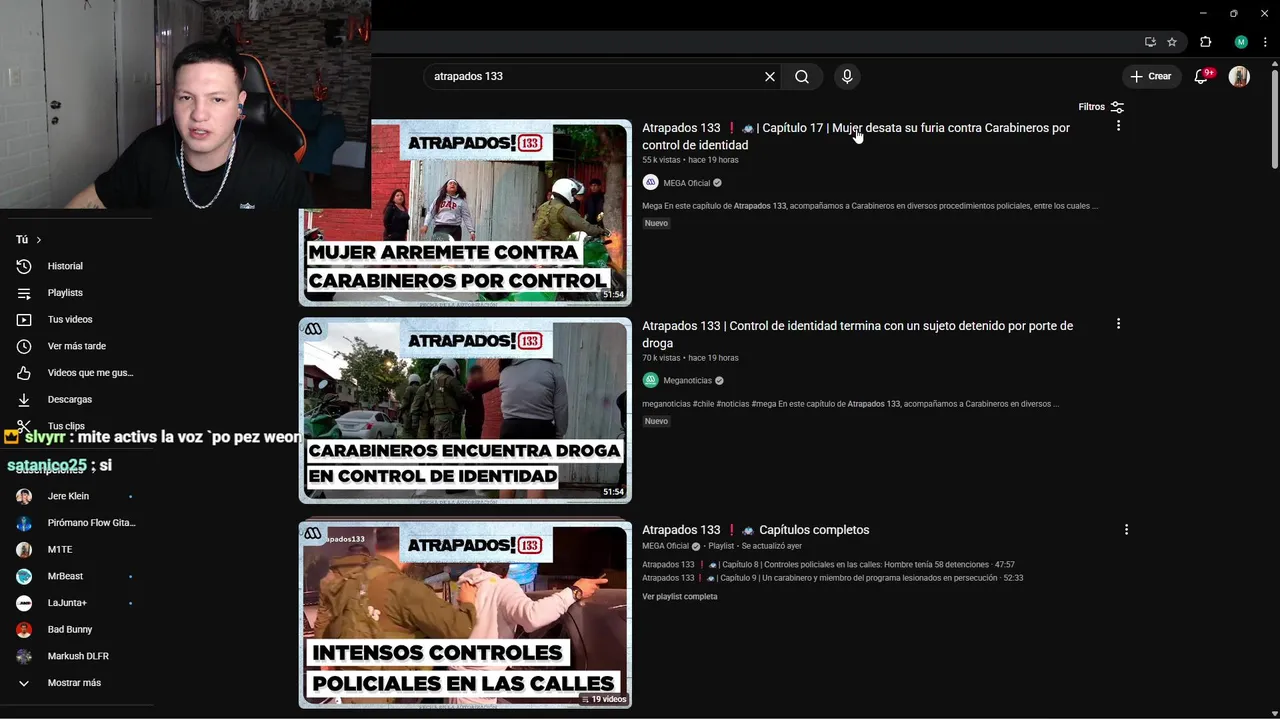
Task: Open options menu for Capítulos completos playlist
Action: (x=1126, y=529)
